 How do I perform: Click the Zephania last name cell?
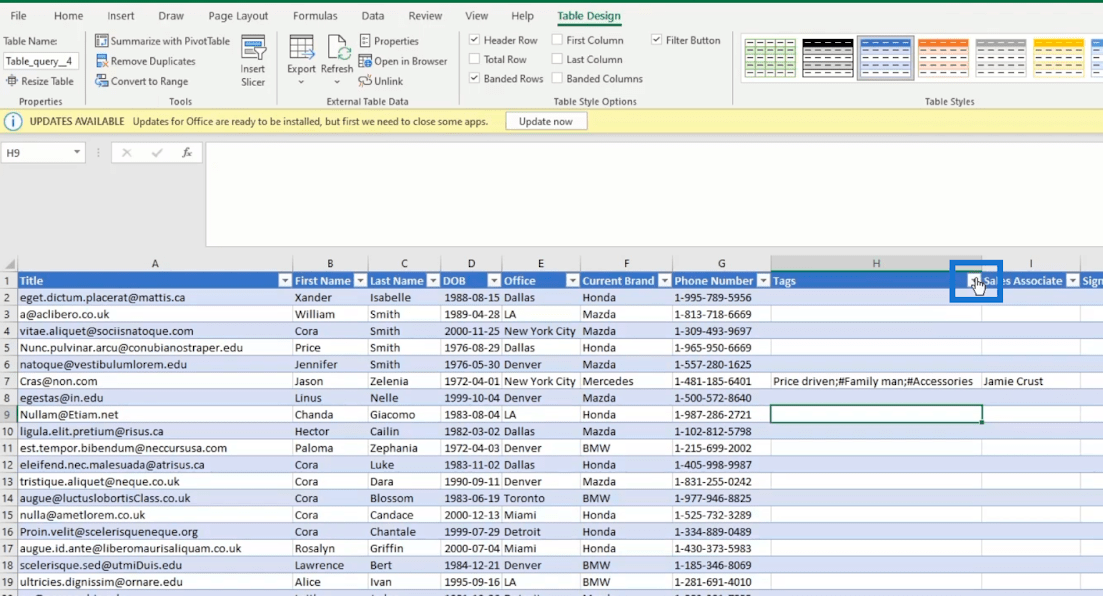point(404,448)
